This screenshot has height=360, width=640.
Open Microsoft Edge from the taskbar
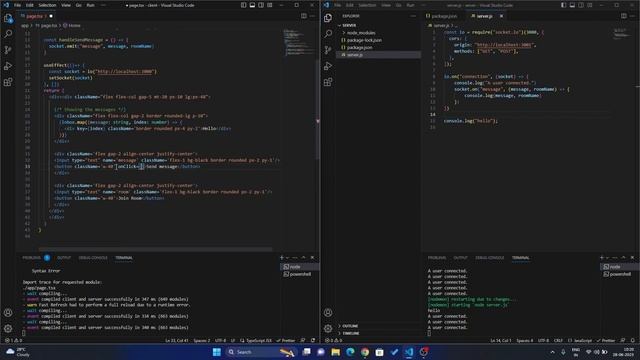350,352
